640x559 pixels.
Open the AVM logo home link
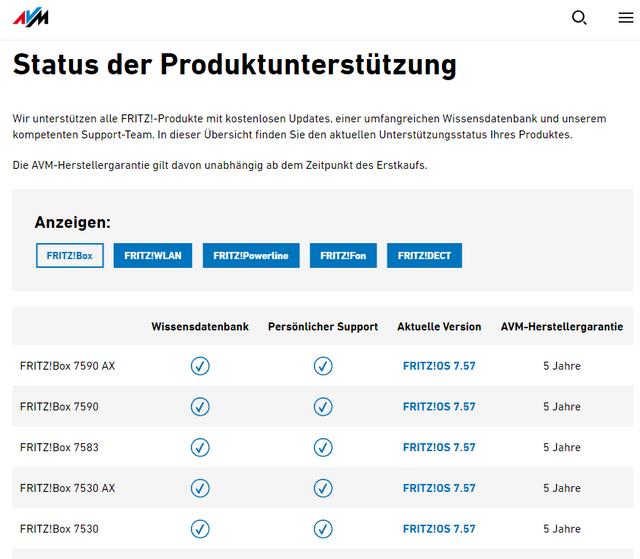point(31,18)
